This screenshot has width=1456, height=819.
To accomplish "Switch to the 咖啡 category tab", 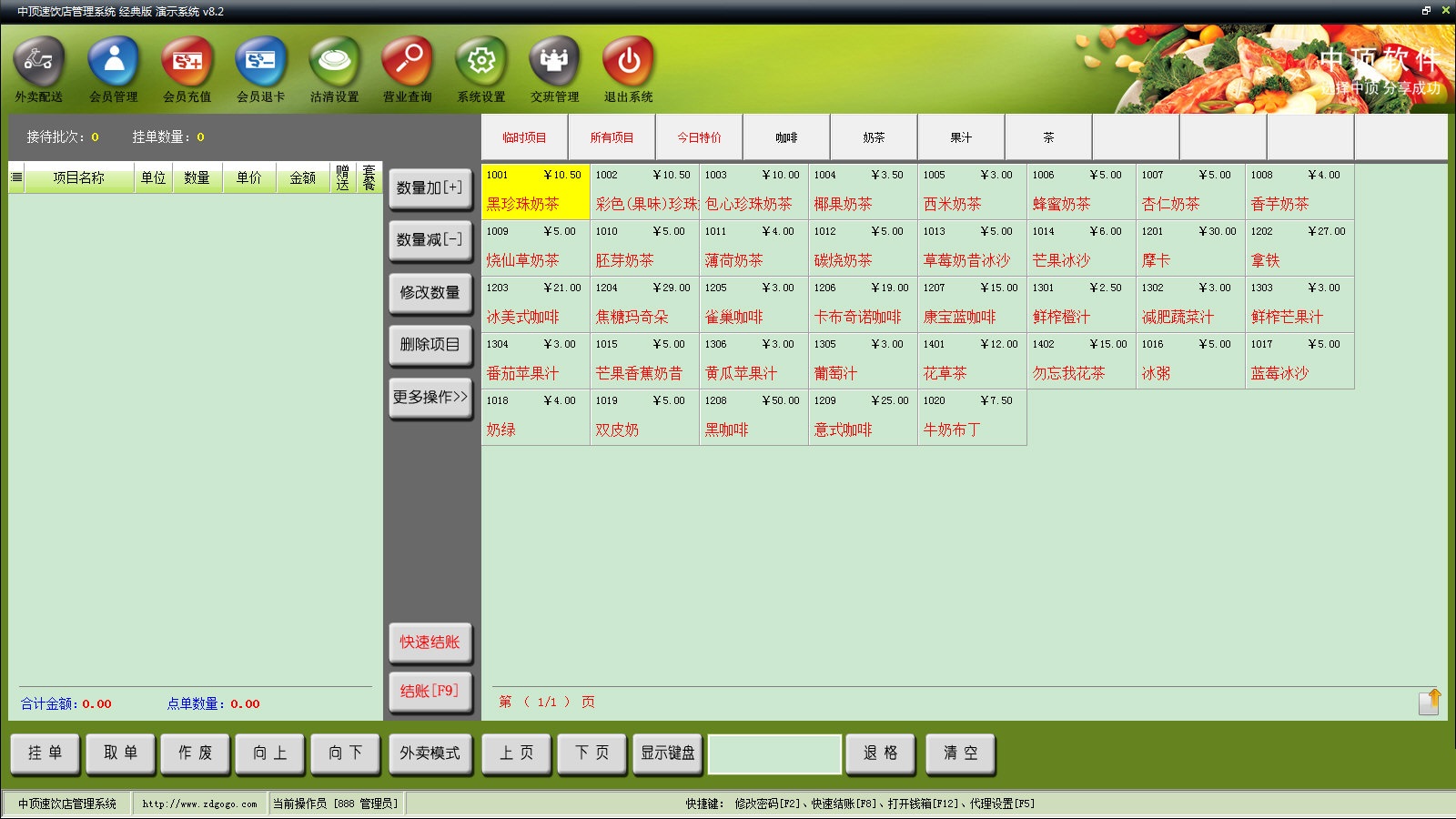I will [786, 137].
